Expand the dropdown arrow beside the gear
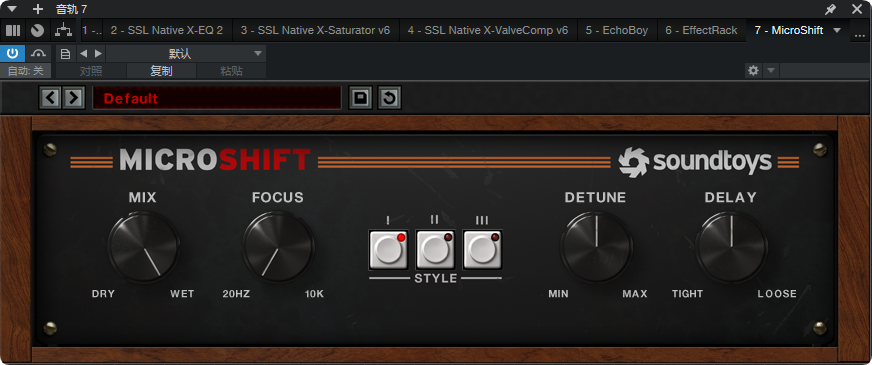 [x=771, y=70]
